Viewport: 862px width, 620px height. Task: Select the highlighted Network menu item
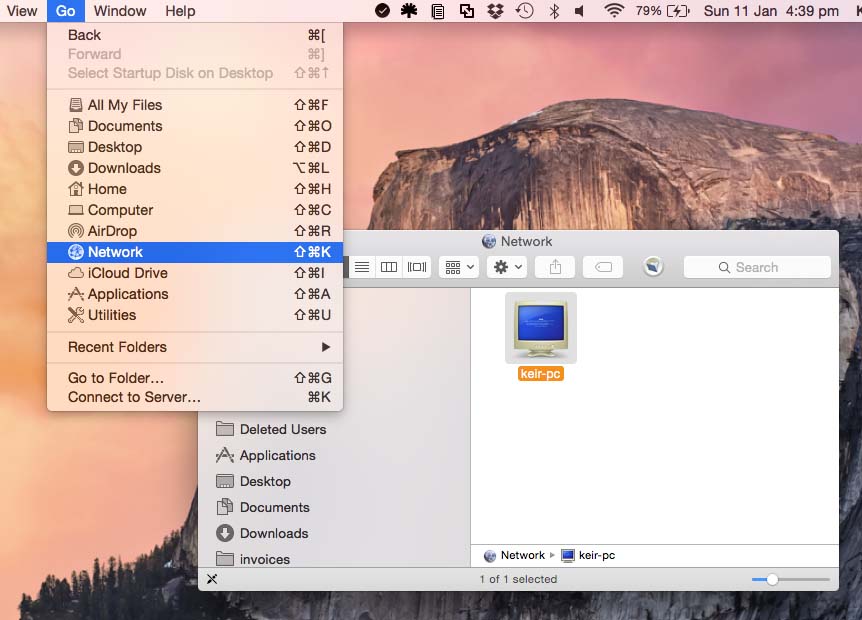click(x=195, y=252)
